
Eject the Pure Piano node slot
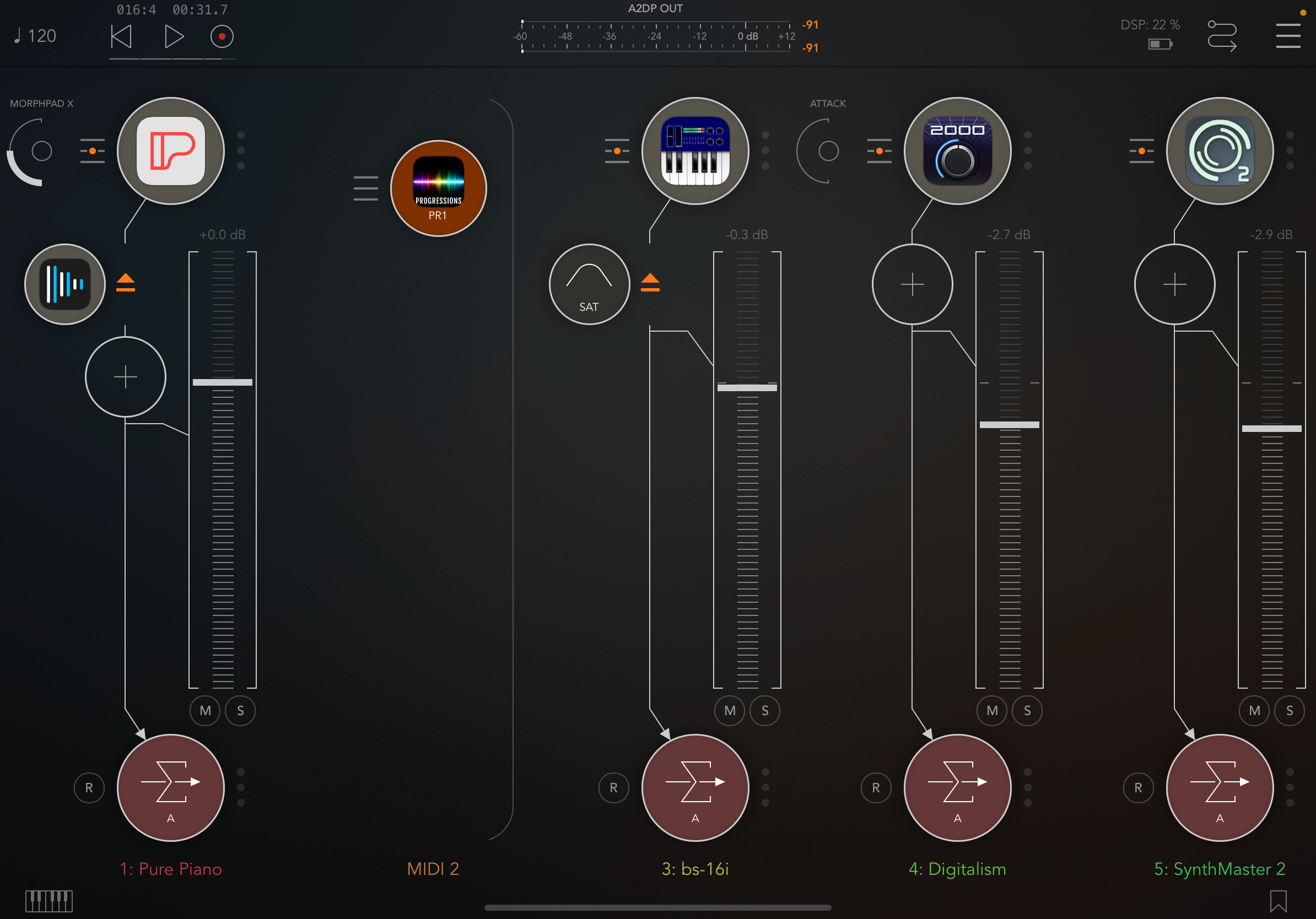coord(126,284)
